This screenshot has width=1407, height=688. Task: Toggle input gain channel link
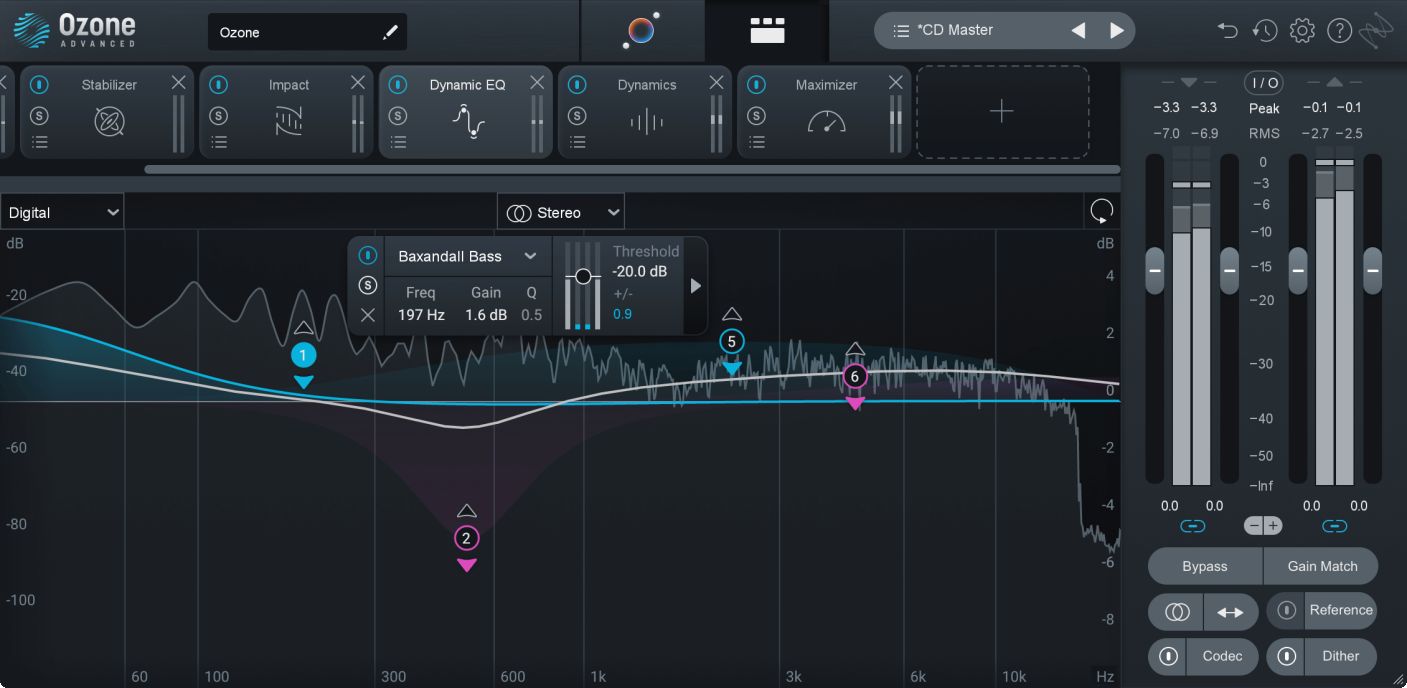(1192, 526)
